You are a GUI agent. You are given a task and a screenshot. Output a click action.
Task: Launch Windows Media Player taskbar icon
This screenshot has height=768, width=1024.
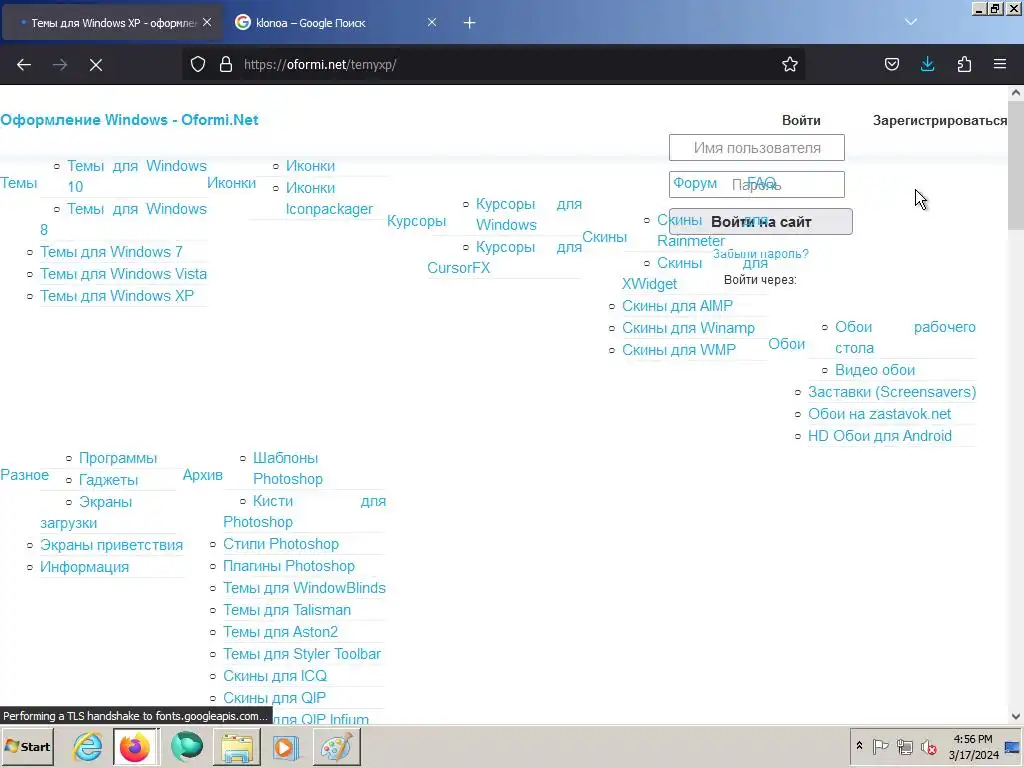[x=285, y=747]
